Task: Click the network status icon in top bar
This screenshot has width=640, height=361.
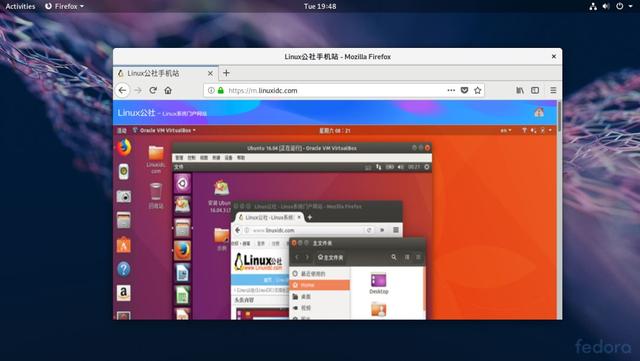Action: pos(593,6)
